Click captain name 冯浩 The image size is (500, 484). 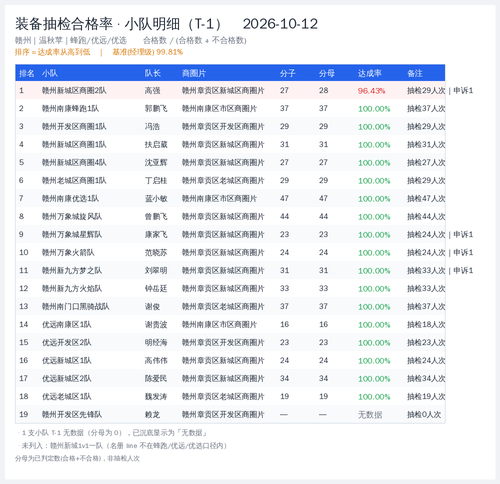coord(152,127)
